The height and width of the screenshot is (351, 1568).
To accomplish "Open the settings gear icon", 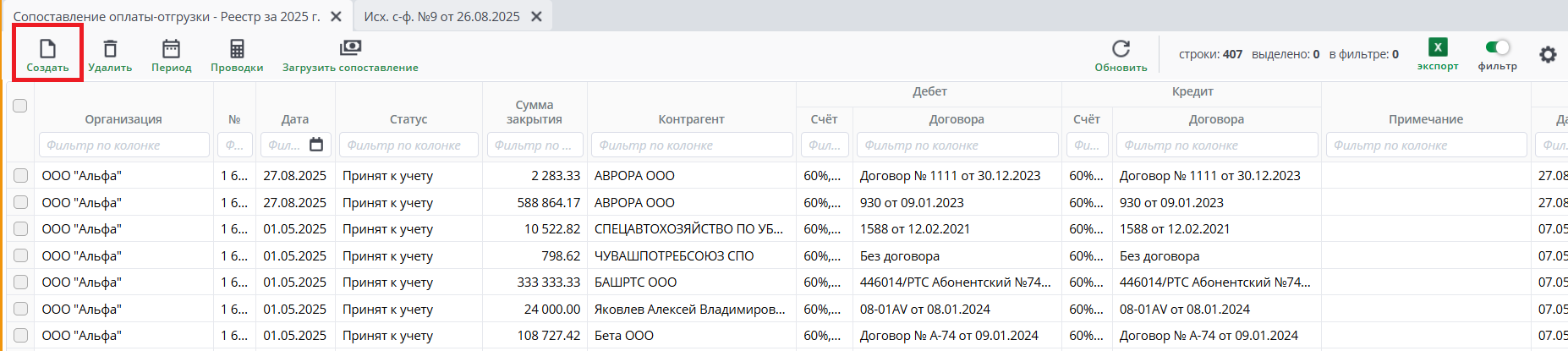I will 1548,55.
